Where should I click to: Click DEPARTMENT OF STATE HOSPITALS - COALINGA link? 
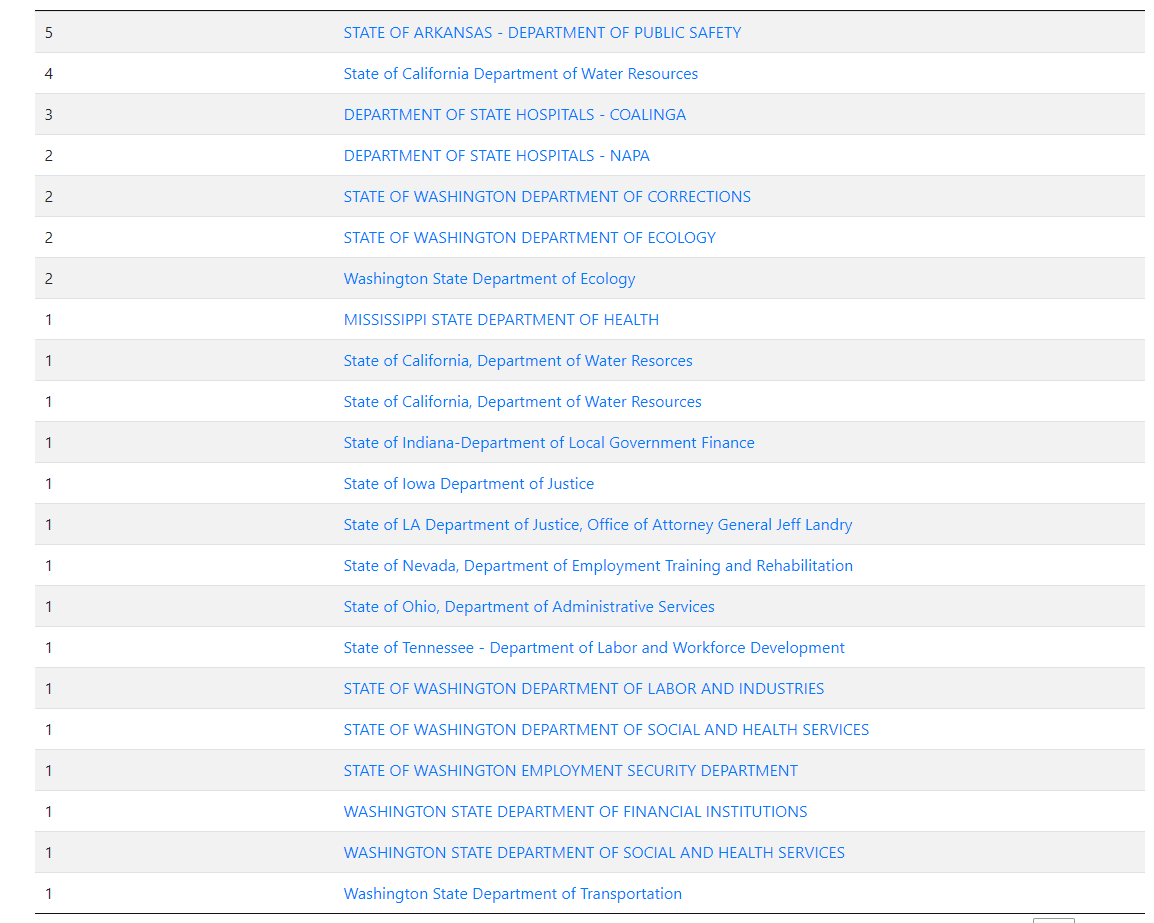(x=514, y=115)
